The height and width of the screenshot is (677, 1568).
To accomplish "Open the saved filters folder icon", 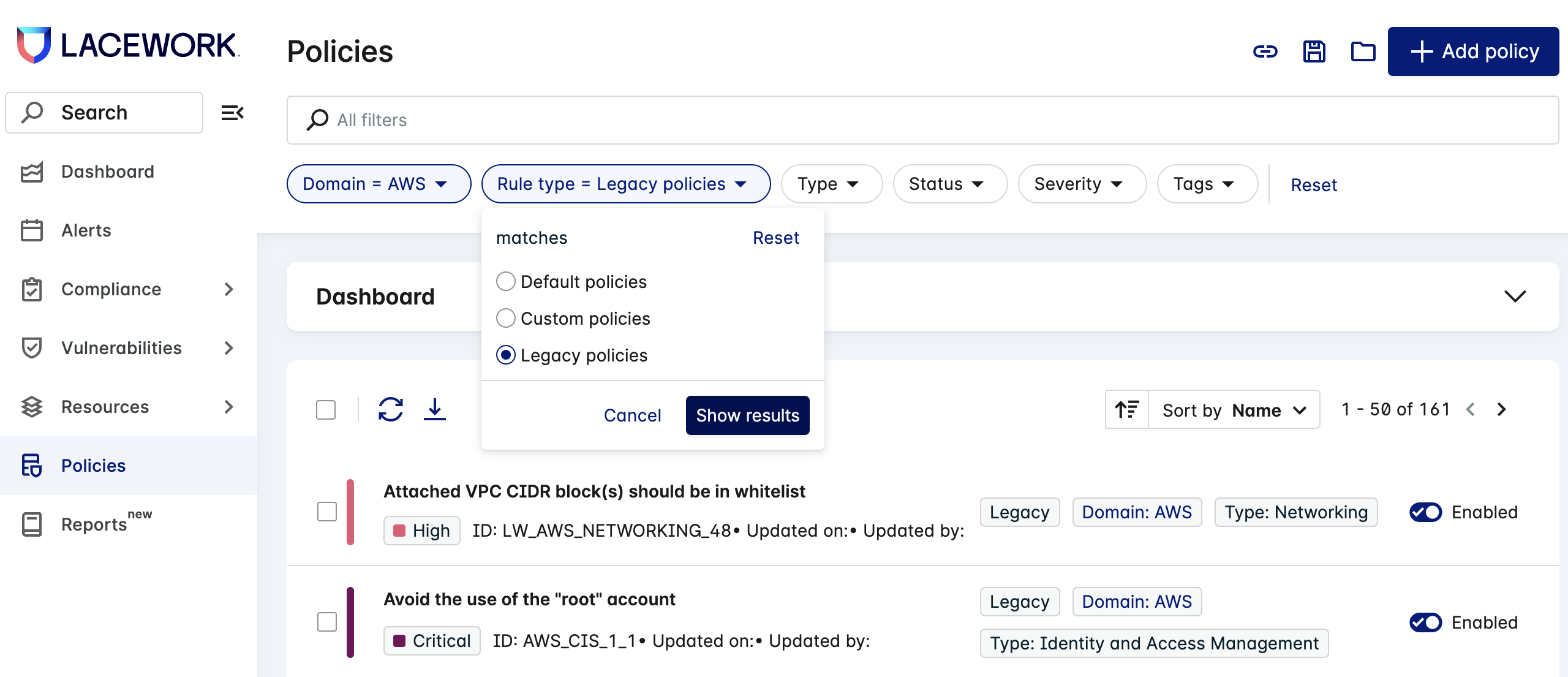I will 1362,51.
